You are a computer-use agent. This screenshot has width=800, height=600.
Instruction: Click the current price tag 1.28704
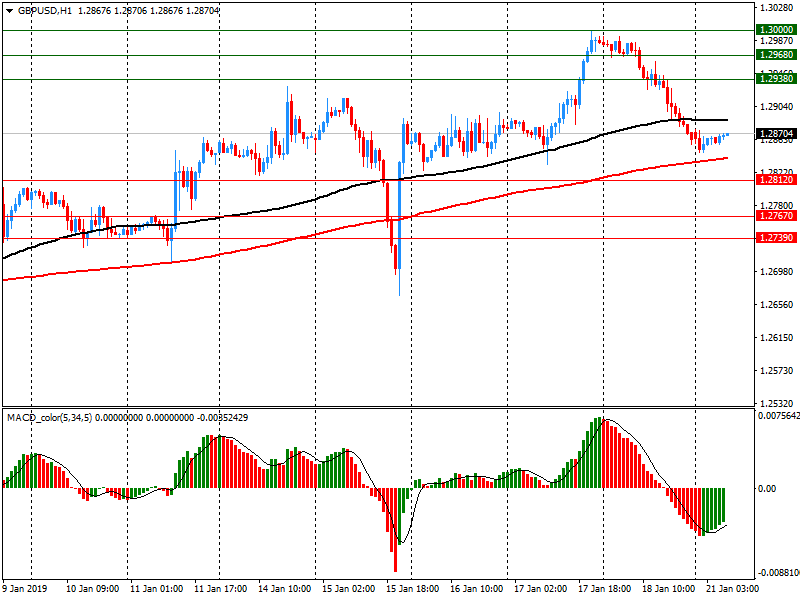776,133
